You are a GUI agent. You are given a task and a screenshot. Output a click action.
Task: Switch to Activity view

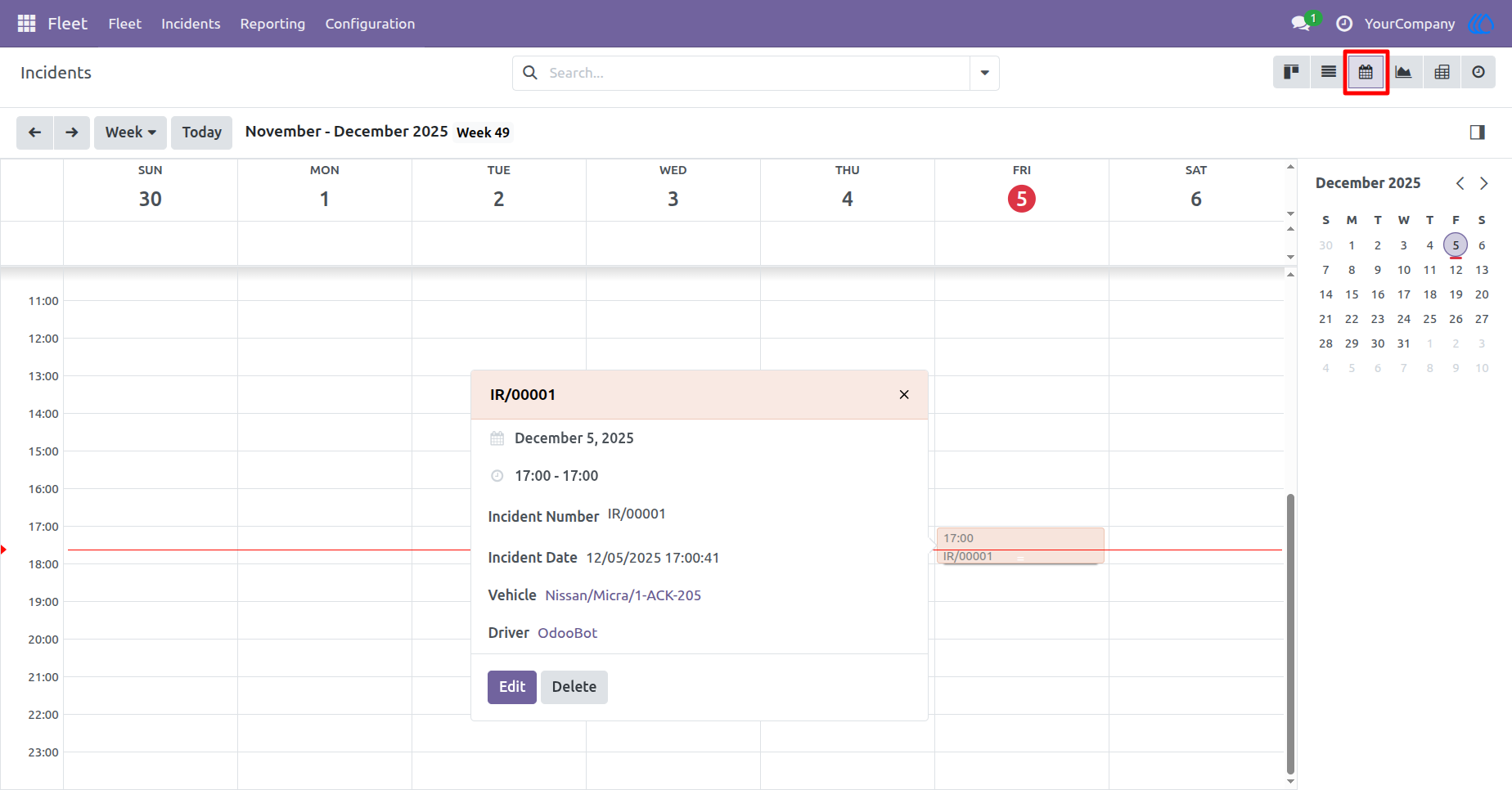pyautogui.click(x=1478, y=73)
